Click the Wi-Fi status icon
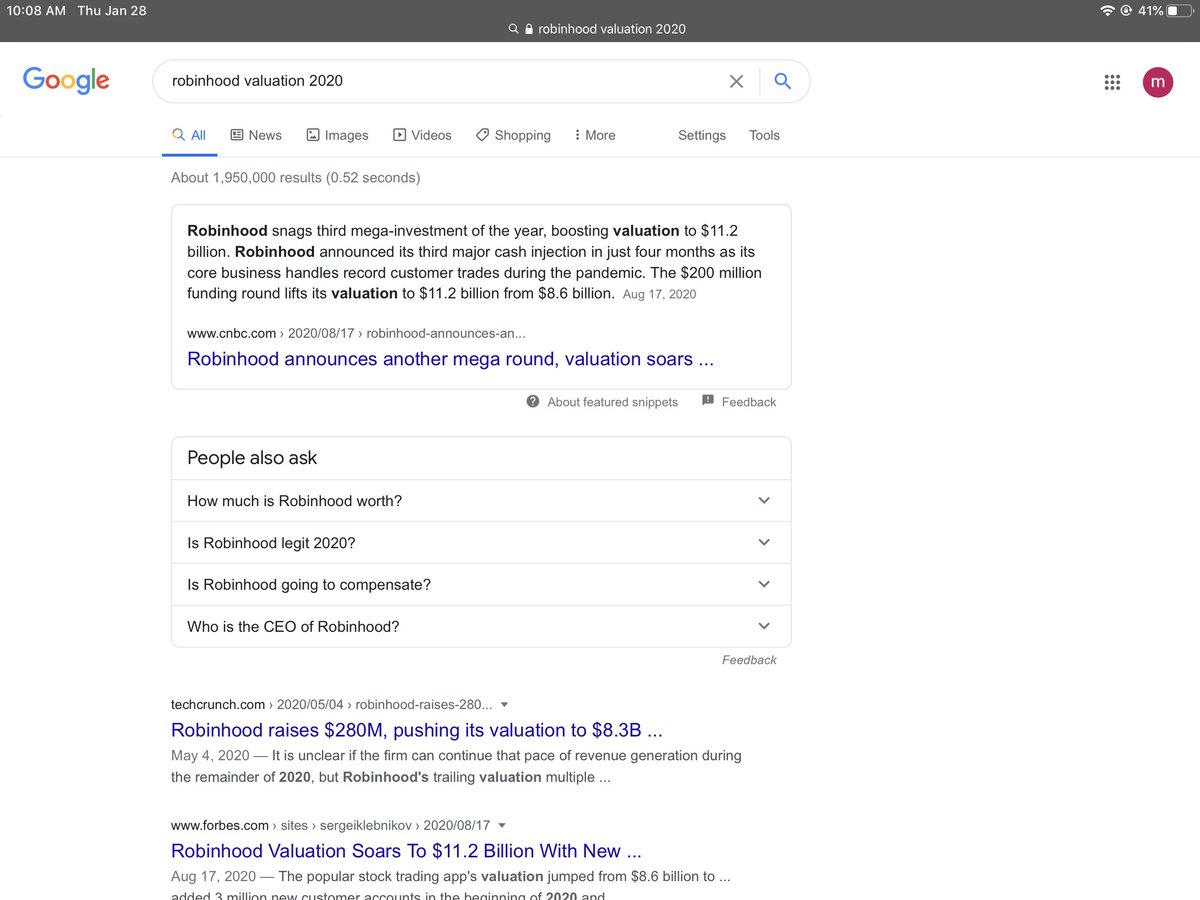Viewport: 1200px width, 900px height. pyautogui.click(x=1107, y=10)
